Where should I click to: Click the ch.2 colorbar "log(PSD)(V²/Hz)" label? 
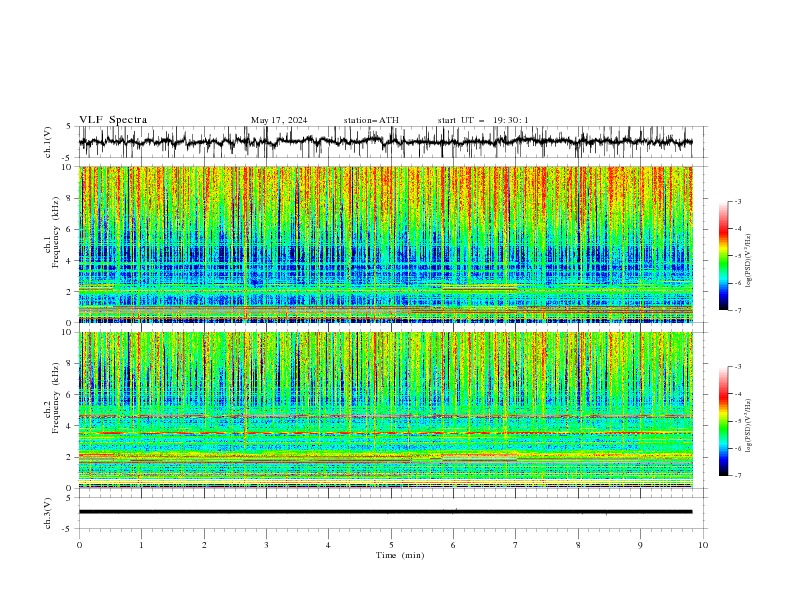(x=749, y=426)
